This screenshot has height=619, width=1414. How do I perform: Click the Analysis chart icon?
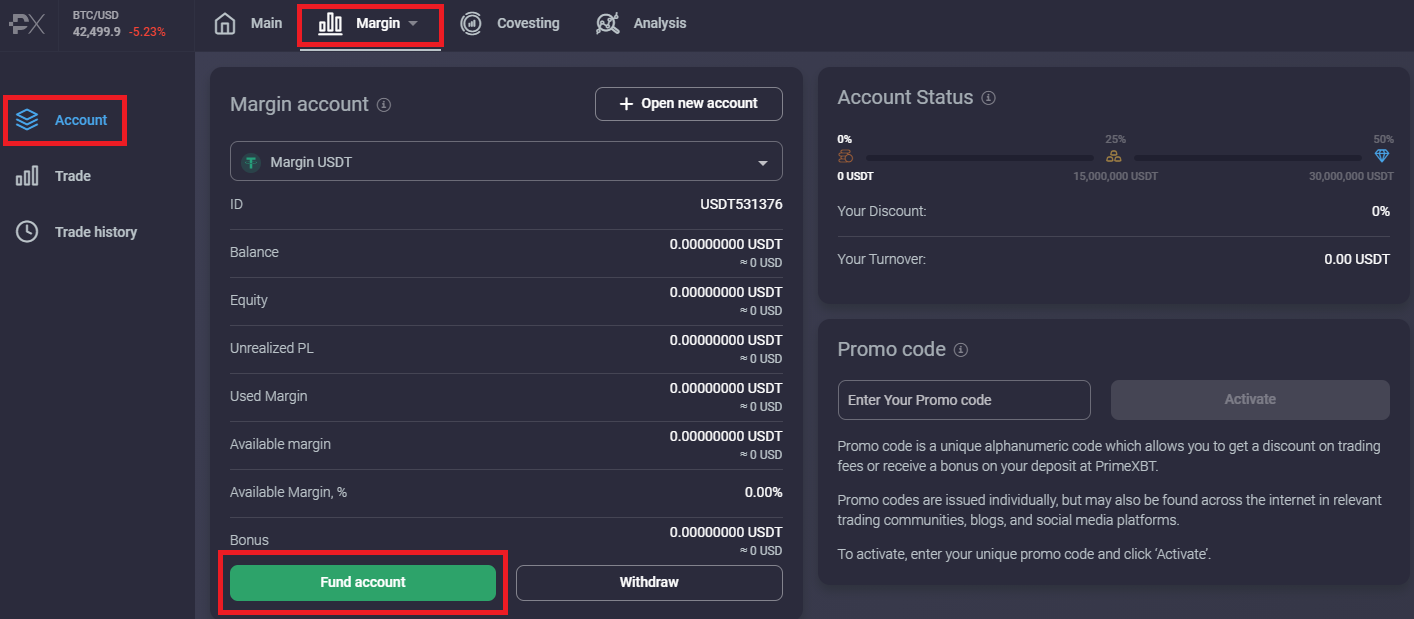click(x=607, y=23)
